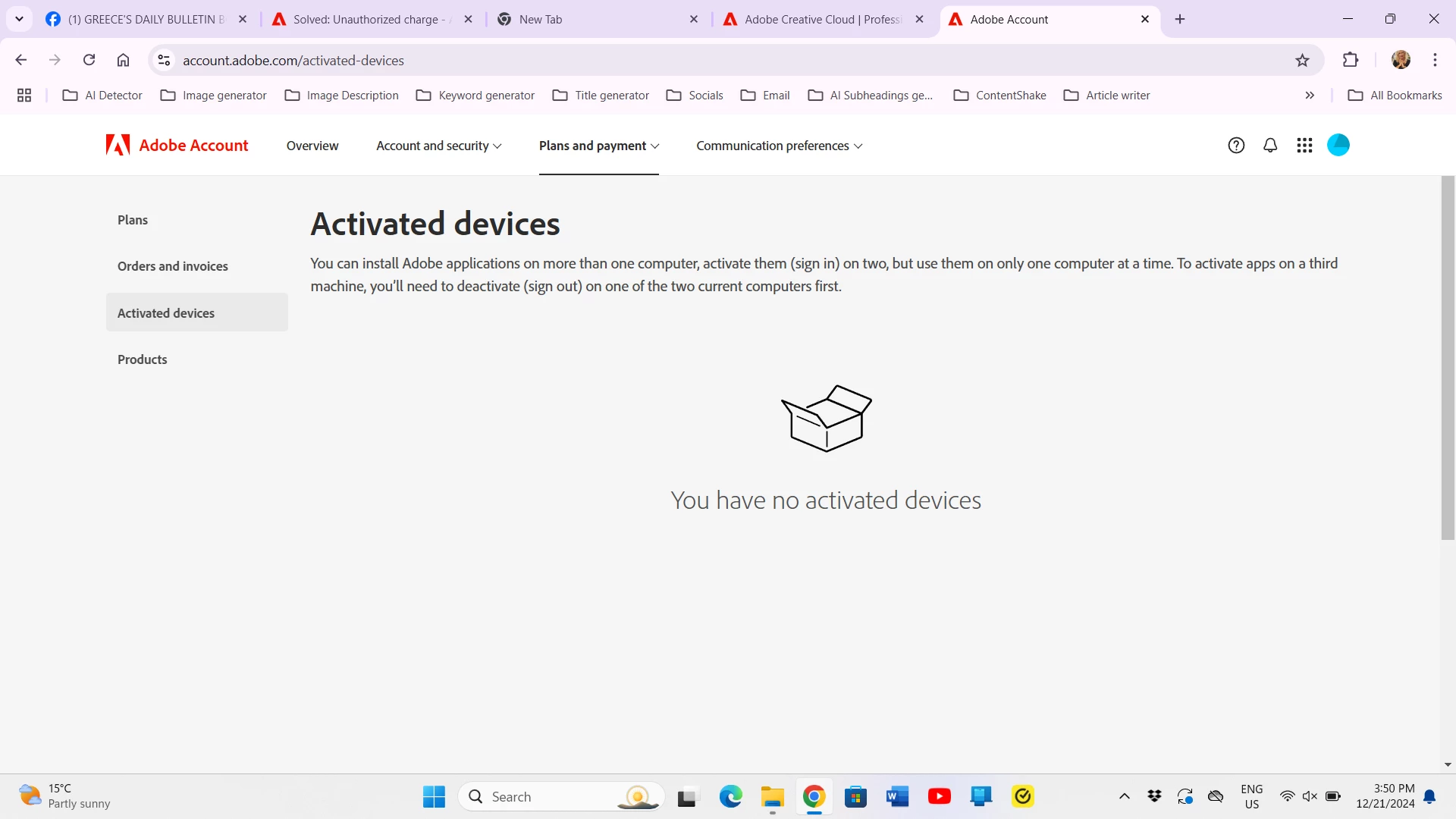
Task: Select the Plans sidebar link
Action: point(133,220)
